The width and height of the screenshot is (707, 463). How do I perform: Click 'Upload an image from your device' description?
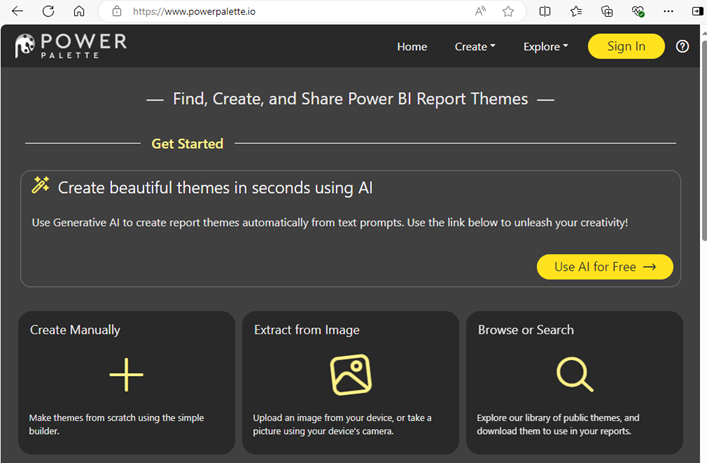point(342,424)
